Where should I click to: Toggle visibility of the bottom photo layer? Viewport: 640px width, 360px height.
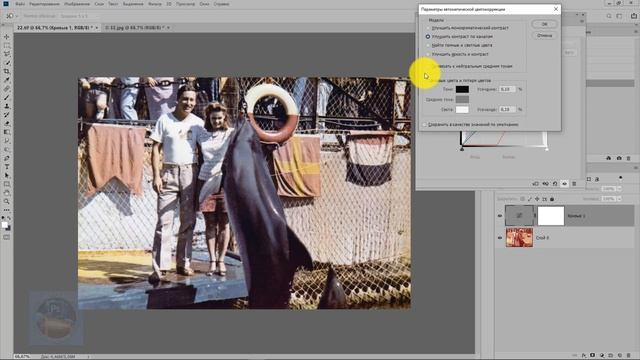pos(500,238)
